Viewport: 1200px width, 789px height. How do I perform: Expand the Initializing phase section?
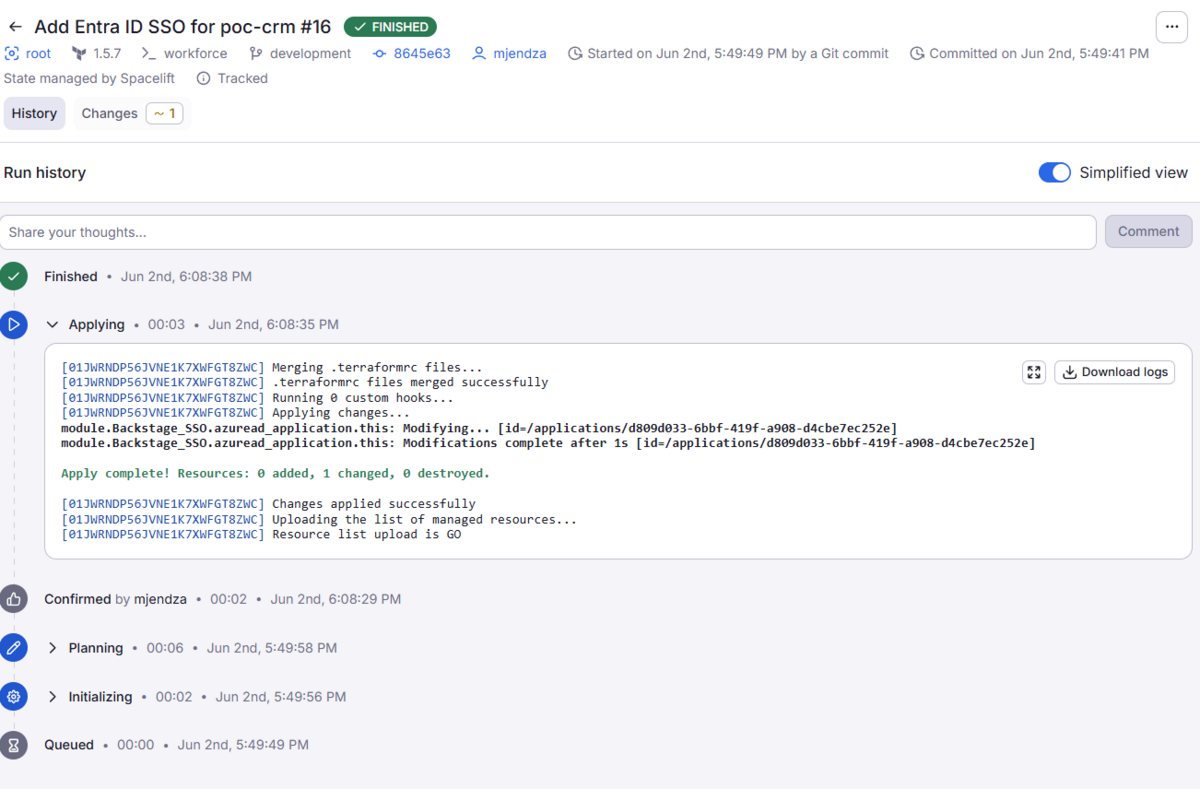pos(53,696)
